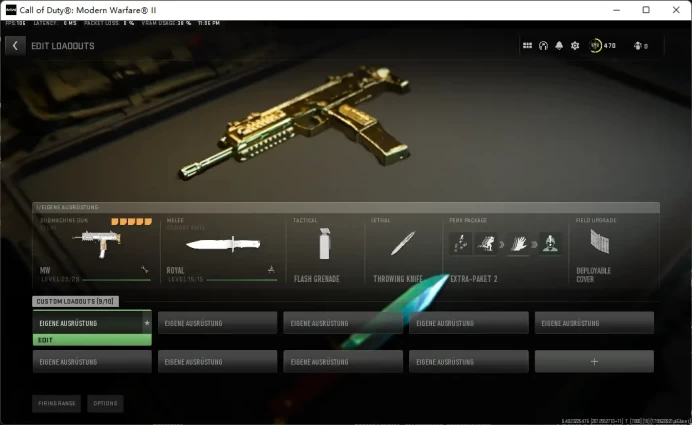Open notifications with the bell icon
Screen dimensions: 692x425
point(559,45)
